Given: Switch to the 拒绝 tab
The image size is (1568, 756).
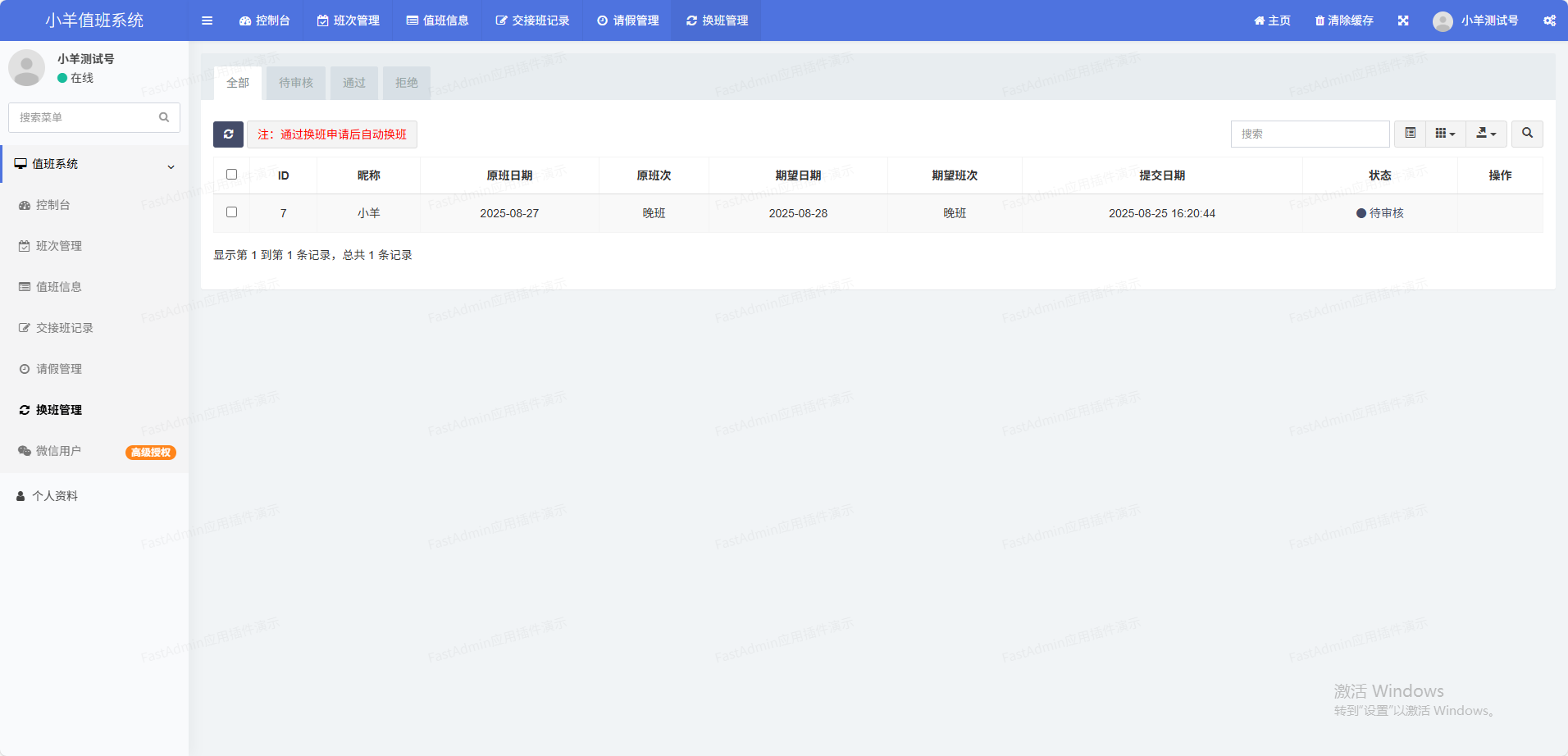Looking at the screenshot, I should pyautogui.click(x=407, y=83).
